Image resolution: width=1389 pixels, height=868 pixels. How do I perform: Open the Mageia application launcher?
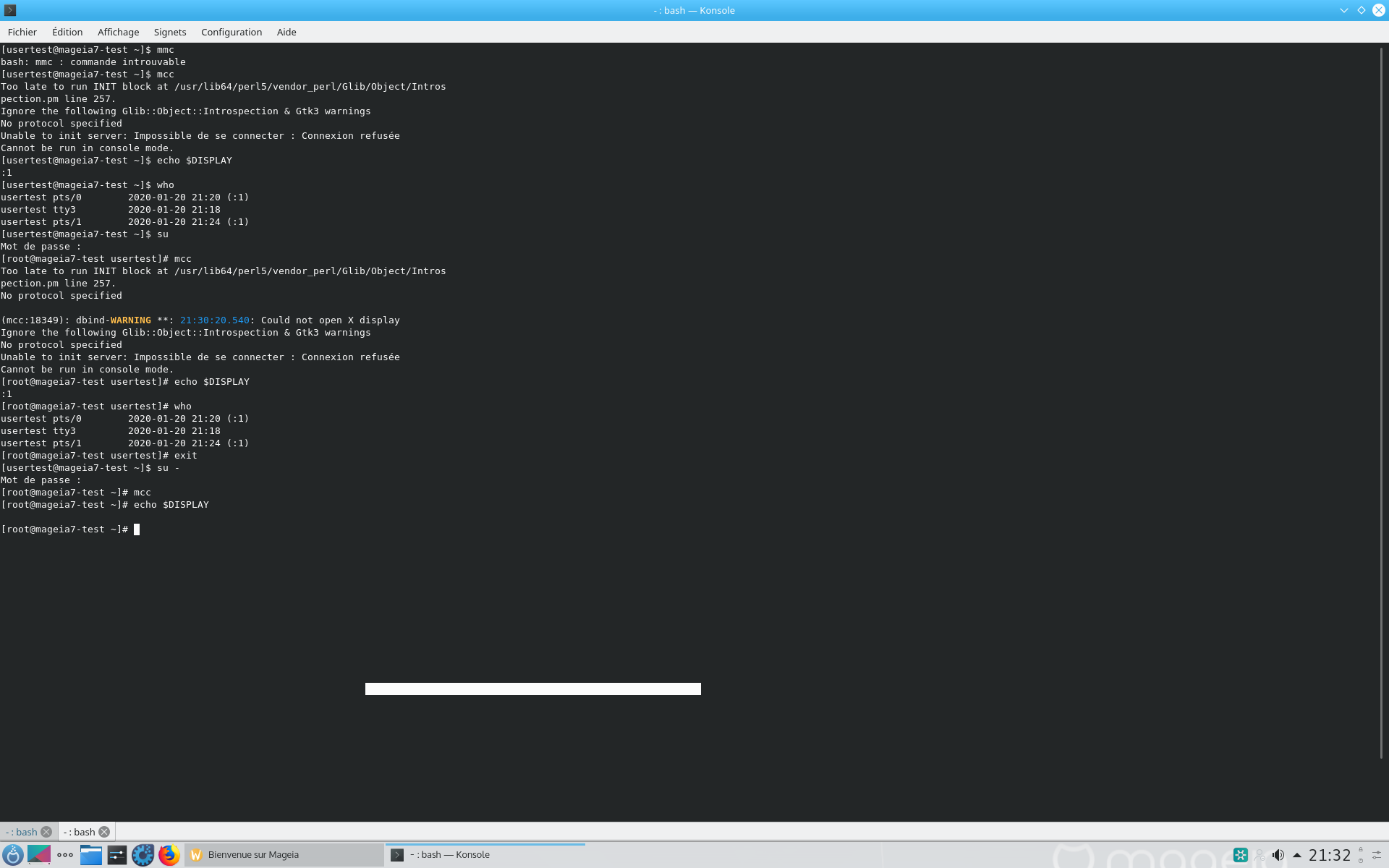coord(13,855)
